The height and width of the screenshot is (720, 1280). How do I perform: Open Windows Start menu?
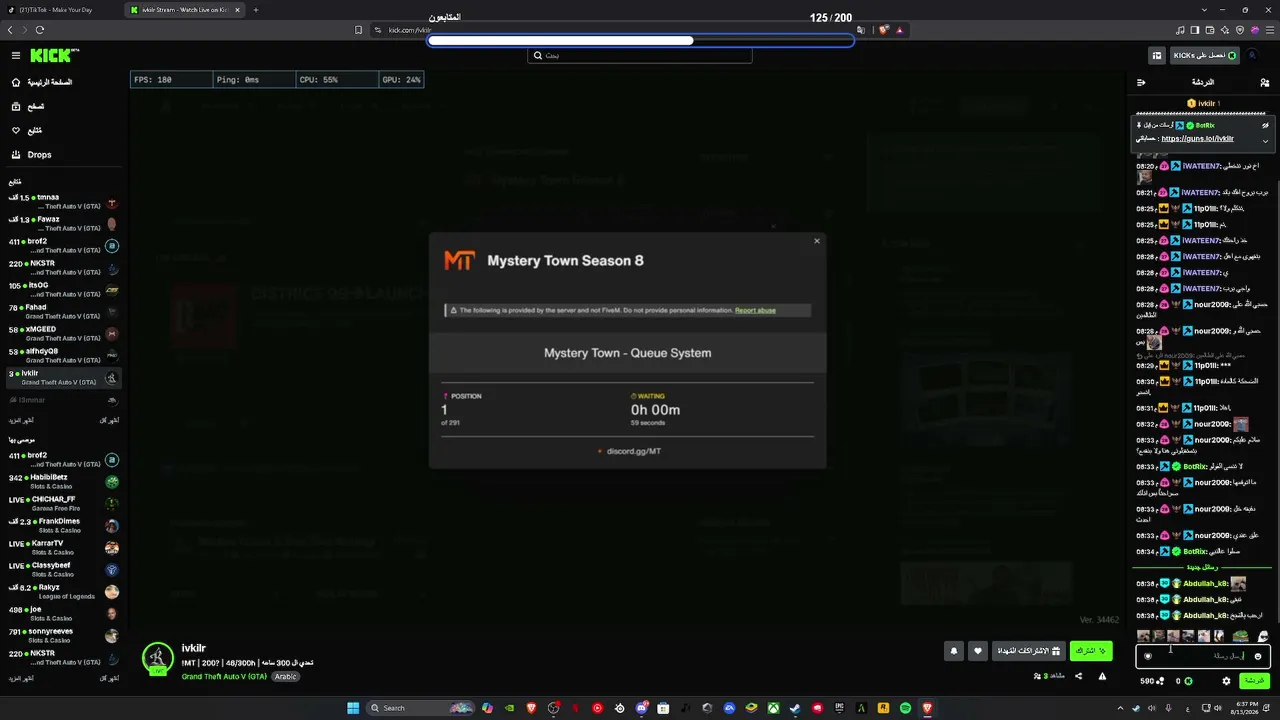coord(352,708)
